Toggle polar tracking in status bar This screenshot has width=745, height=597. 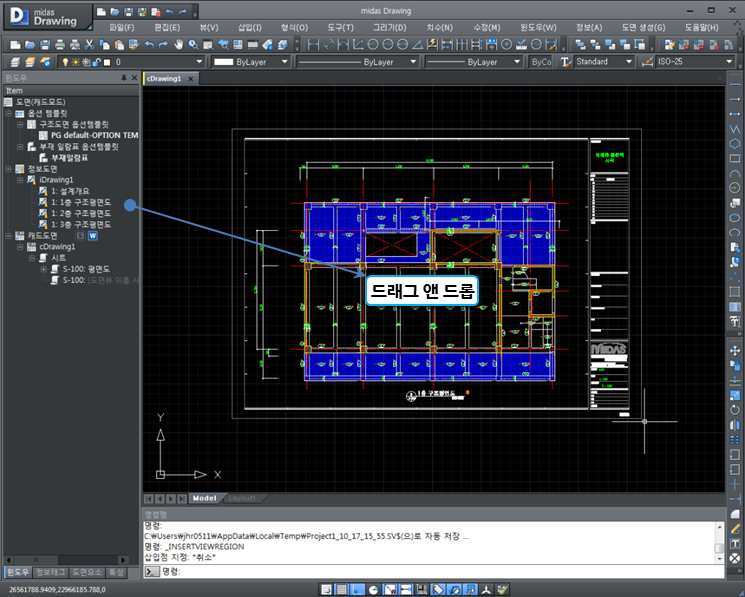click(373, 589)
